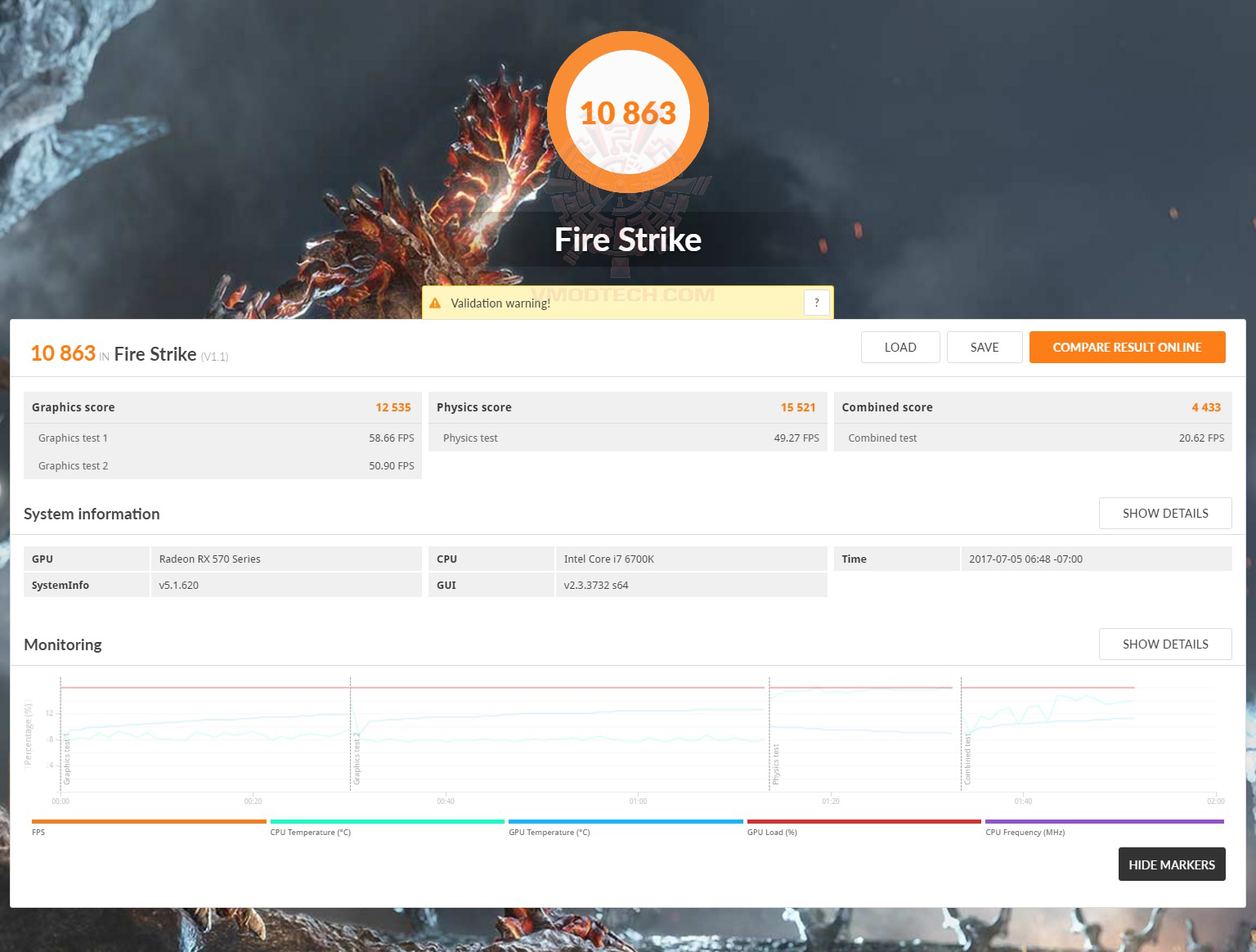Open SHOW DETAILS for Monitoring

(1164, 644)
